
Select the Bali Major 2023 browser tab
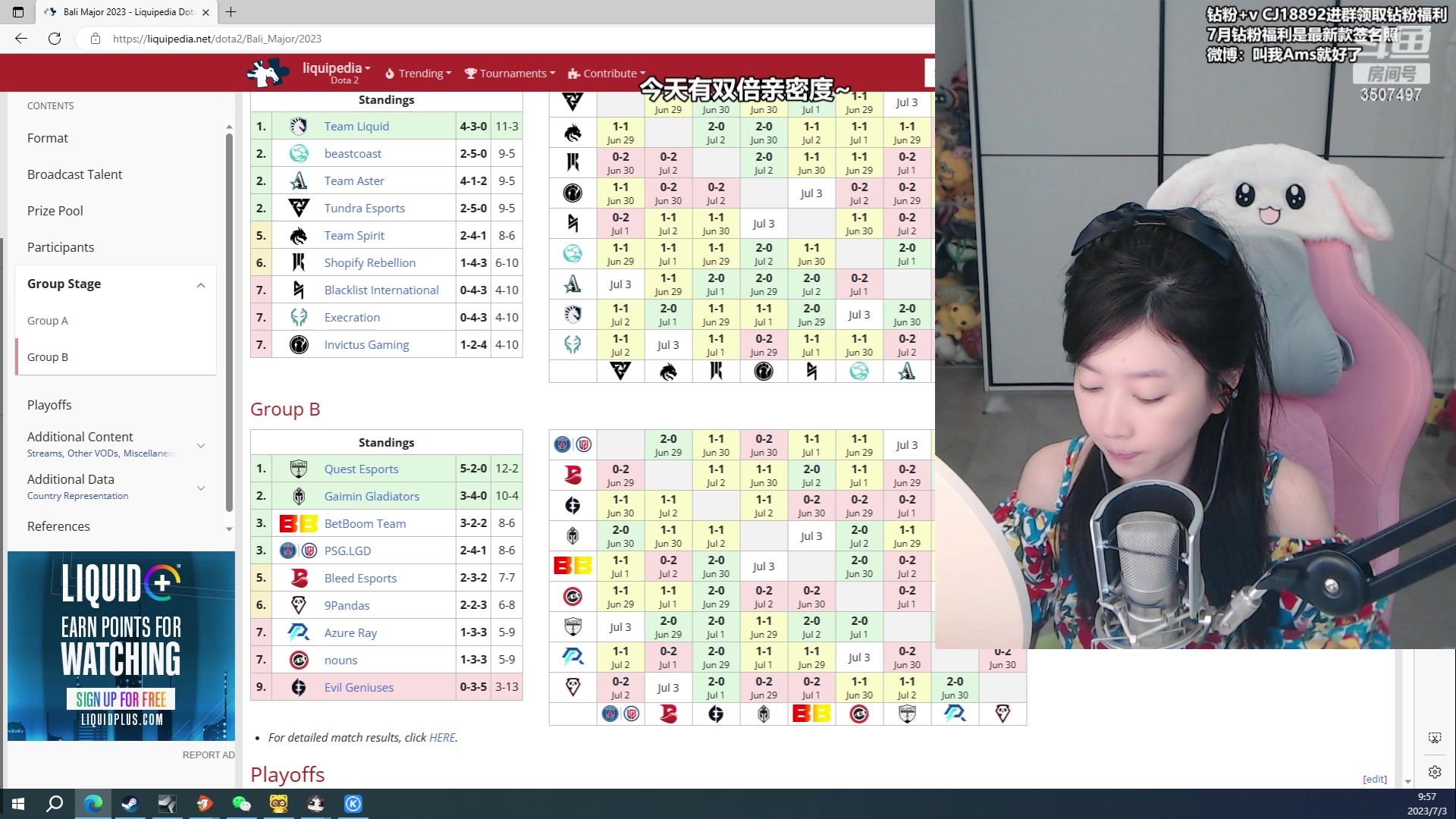tap(127, 12)
